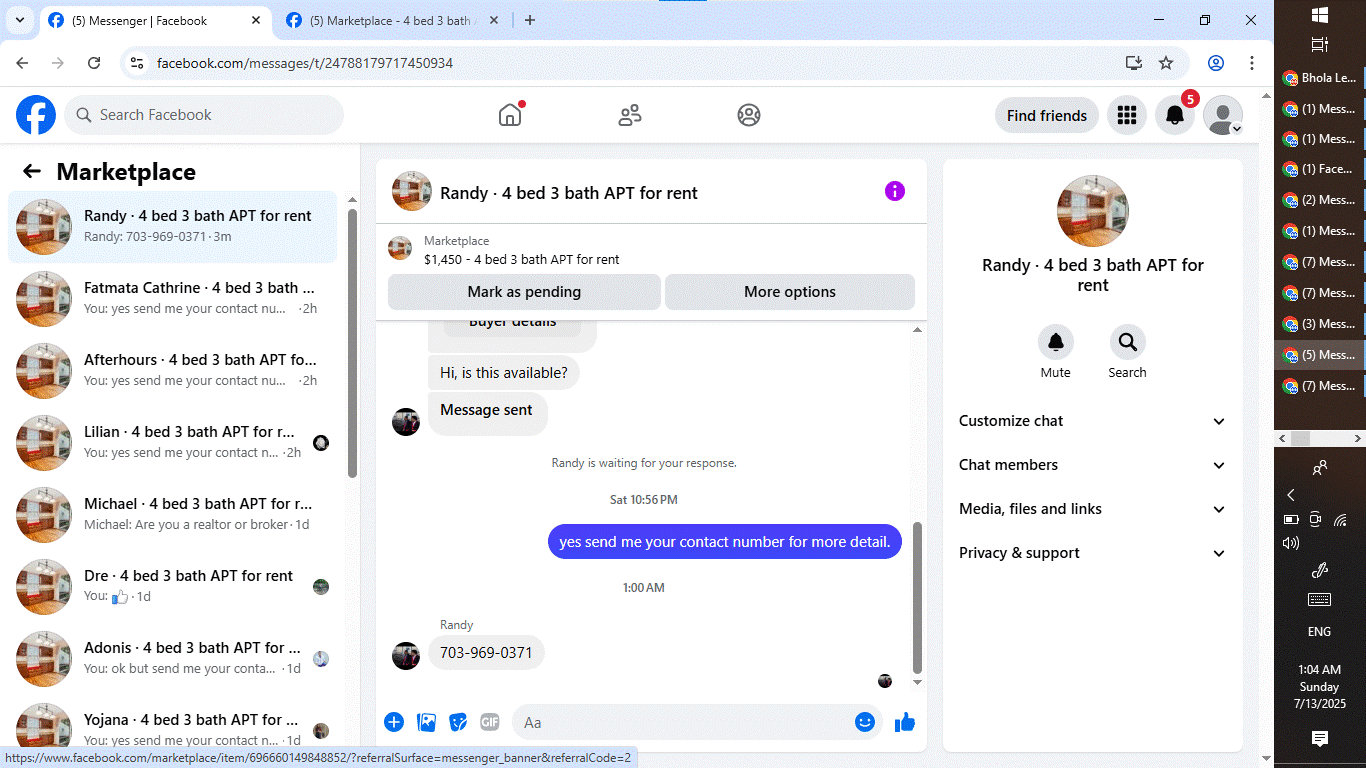Open $1,450 Marketplace listing link

point(521,259)
